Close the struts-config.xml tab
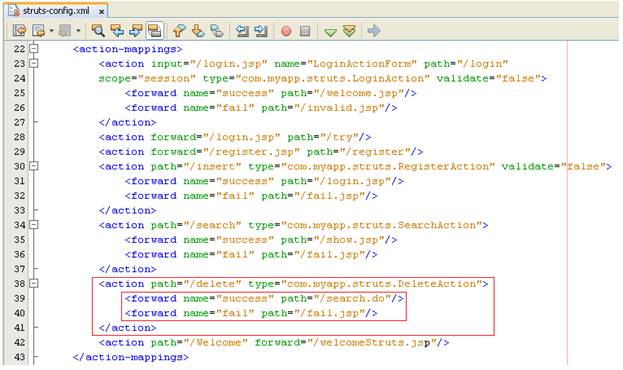 point(101,12)
